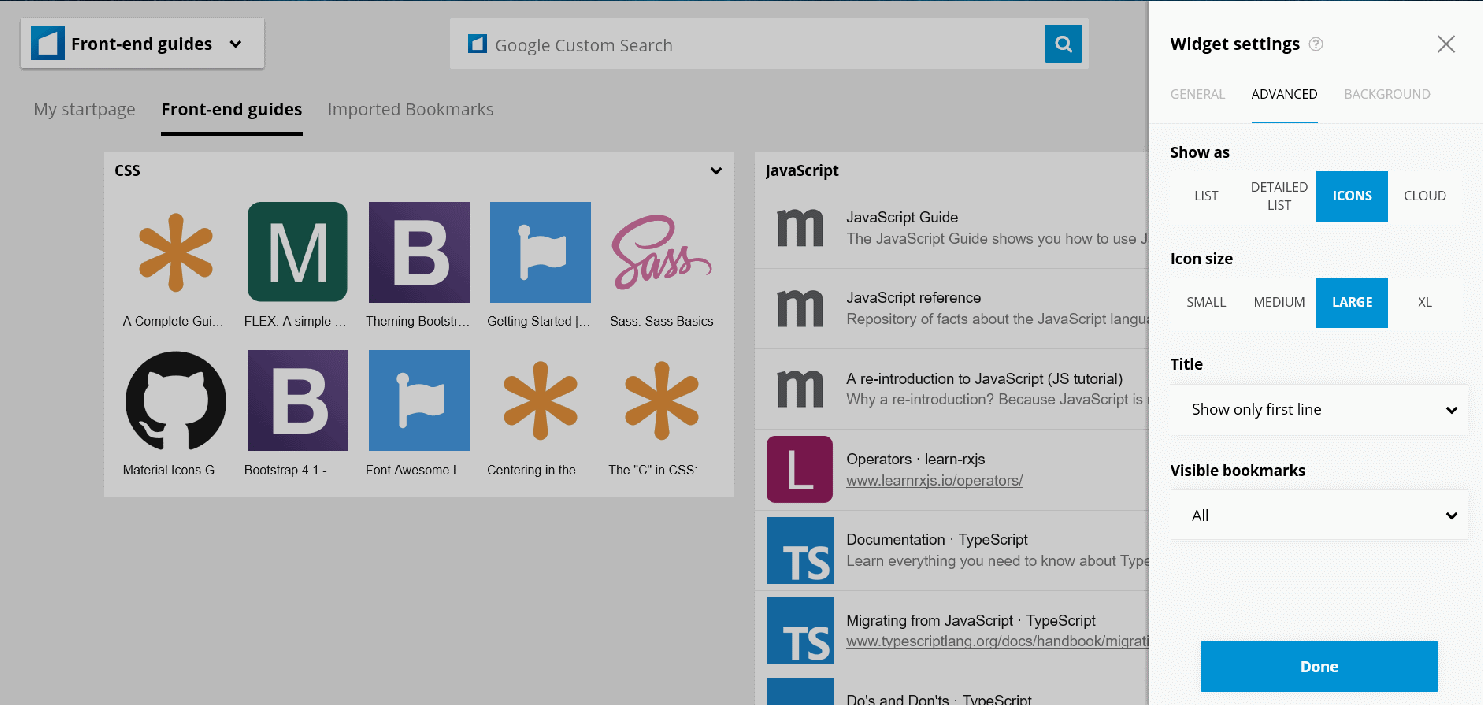Open the JavaScript Guide MDN icon
This screenshot has height=705, width=1483.
(x=798, y=228)
